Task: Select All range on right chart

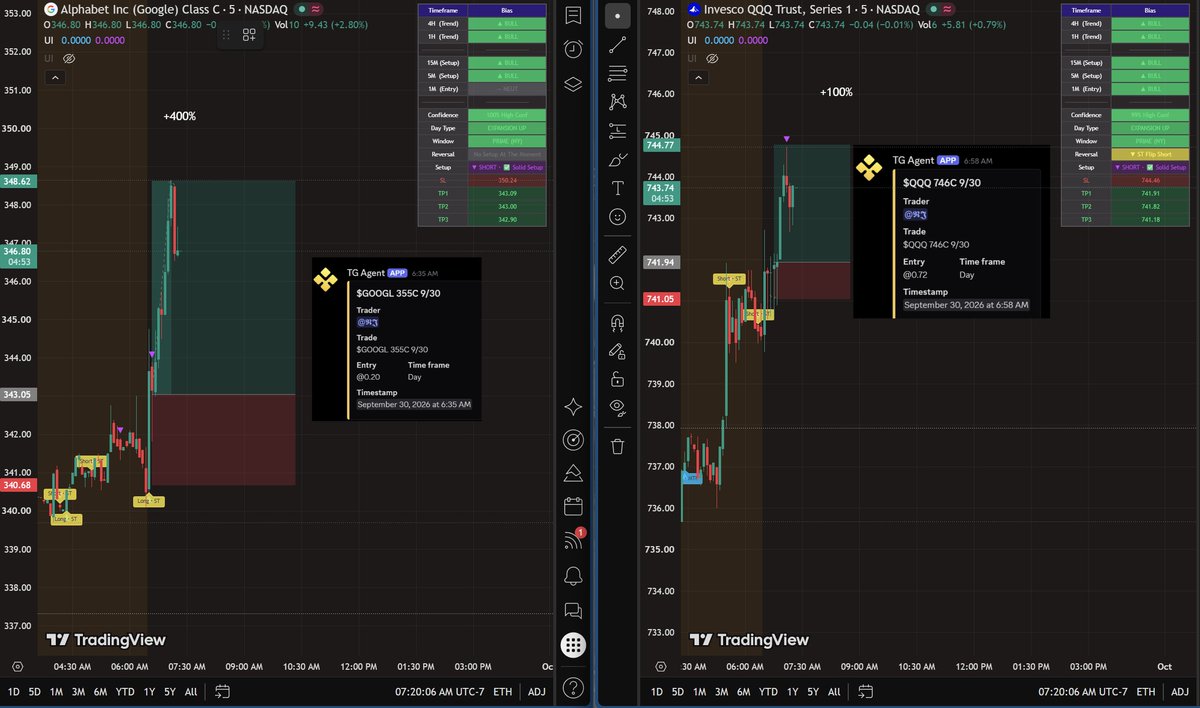Action: [834, 691]
